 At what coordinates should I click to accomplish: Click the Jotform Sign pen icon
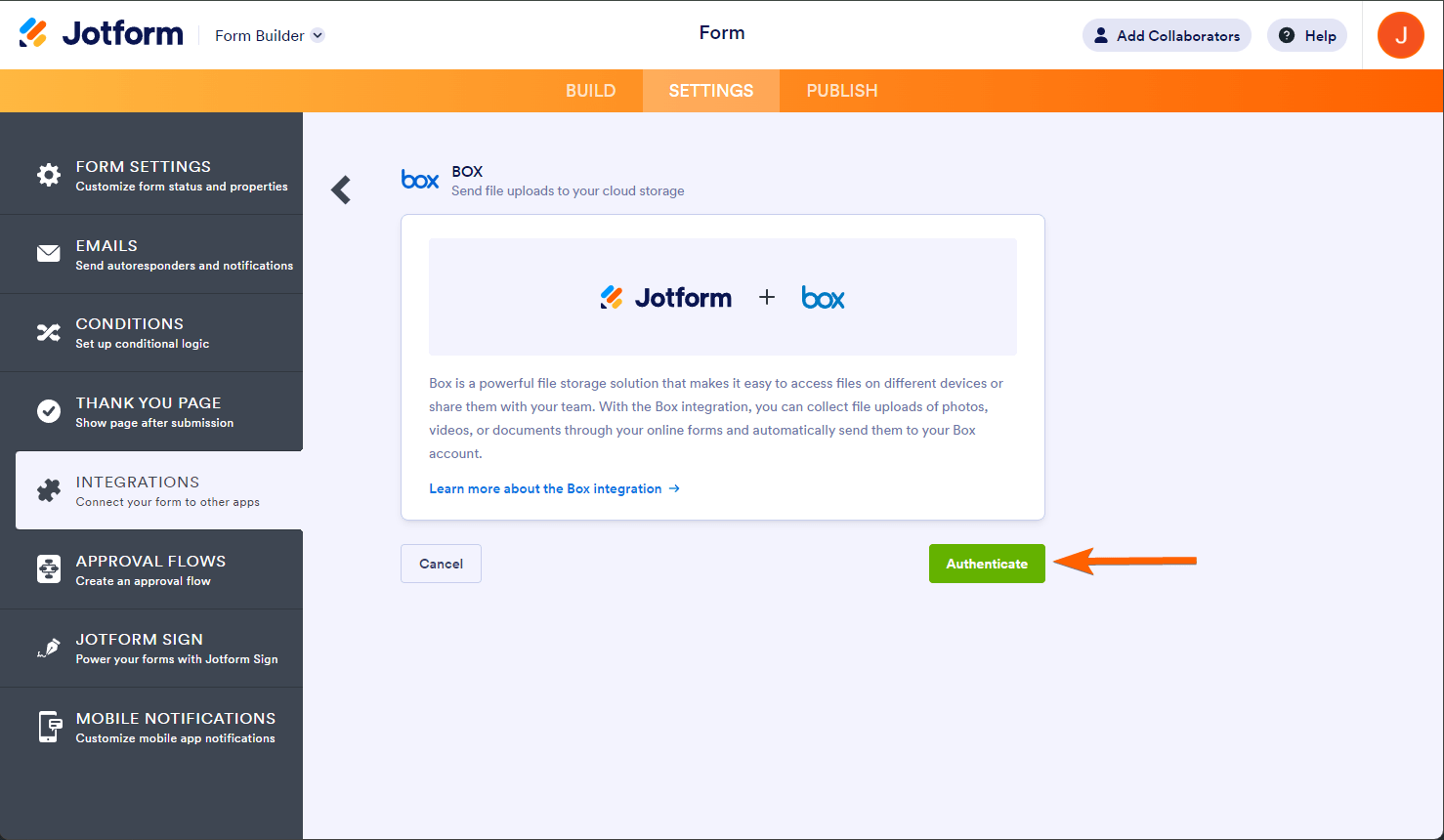(49, 649)
